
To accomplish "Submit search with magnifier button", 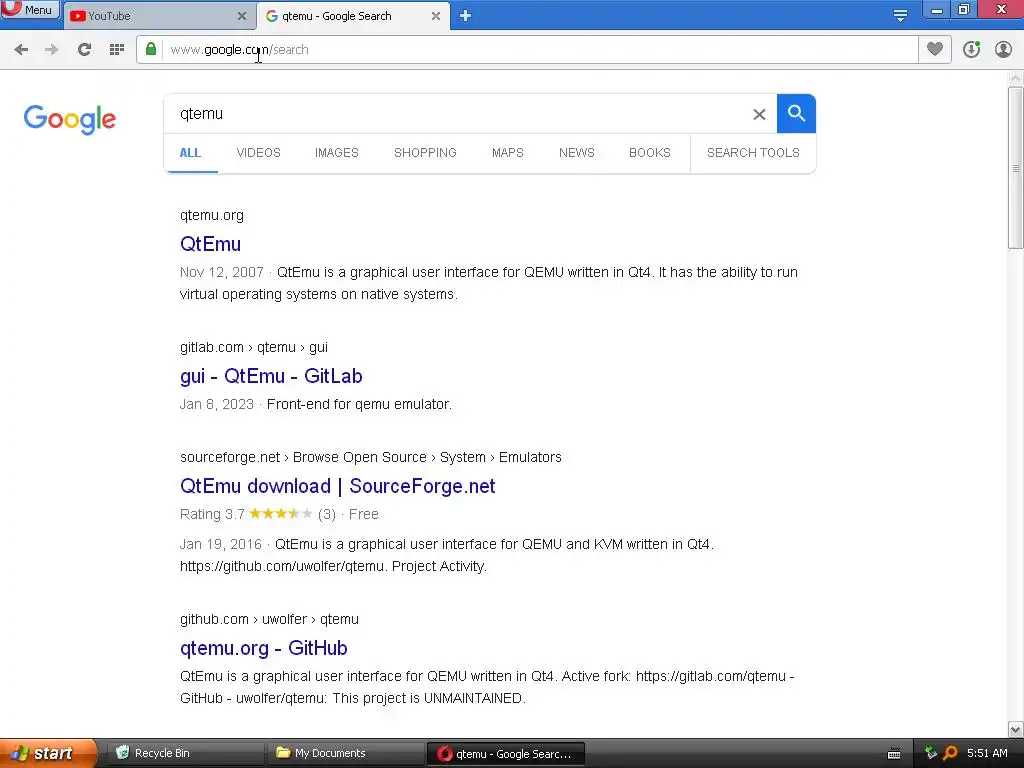I will 796,114.
